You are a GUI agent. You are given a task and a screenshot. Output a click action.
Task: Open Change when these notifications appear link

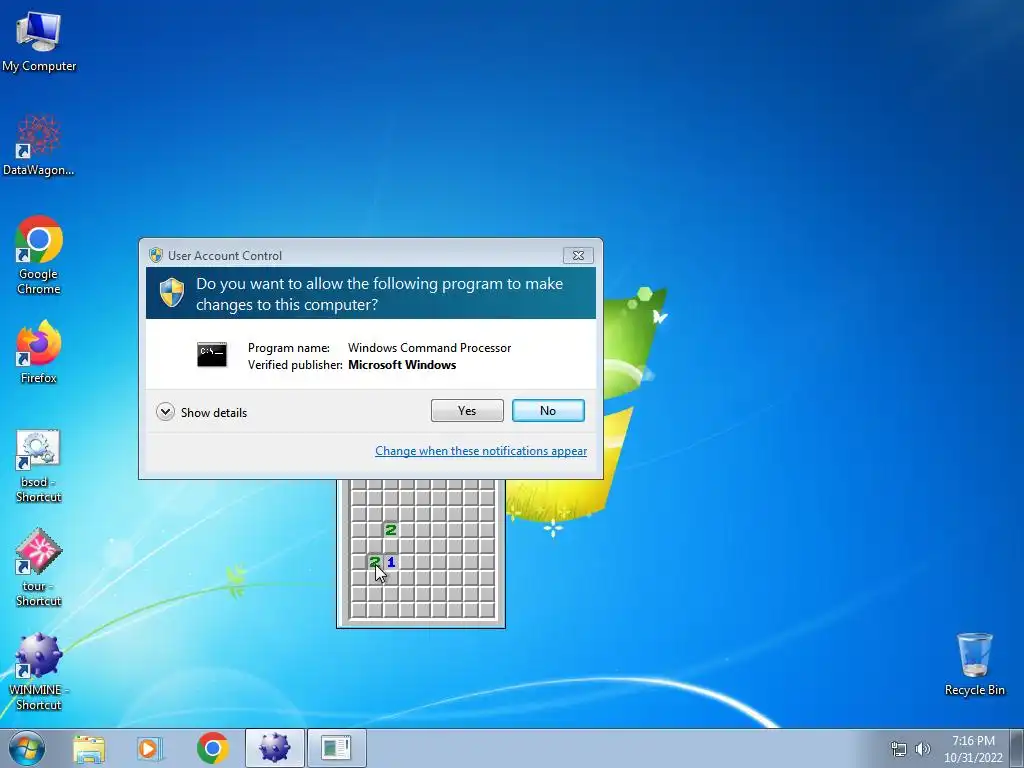tap(481, 451)
